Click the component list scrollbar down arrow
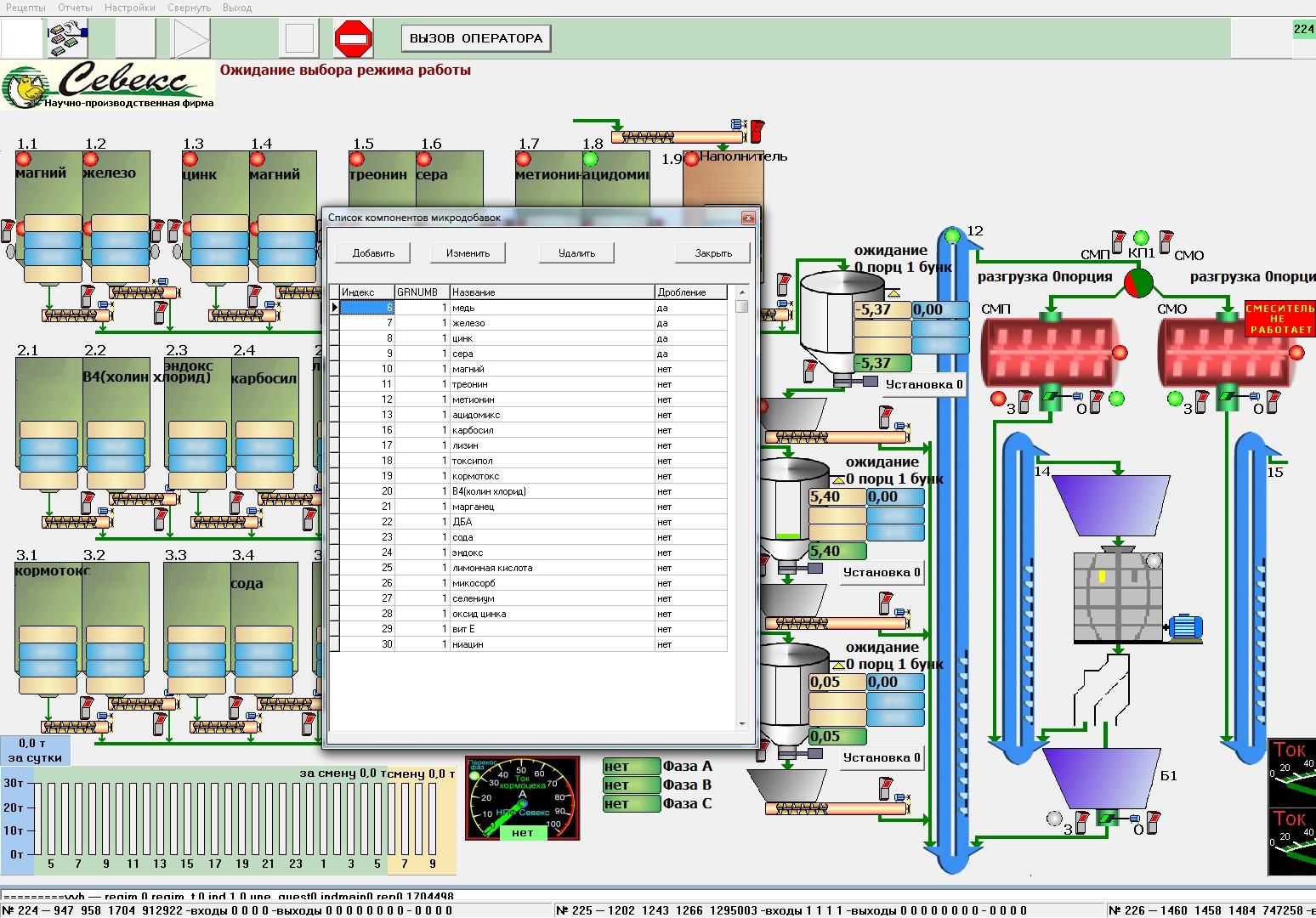 point(742,724)
